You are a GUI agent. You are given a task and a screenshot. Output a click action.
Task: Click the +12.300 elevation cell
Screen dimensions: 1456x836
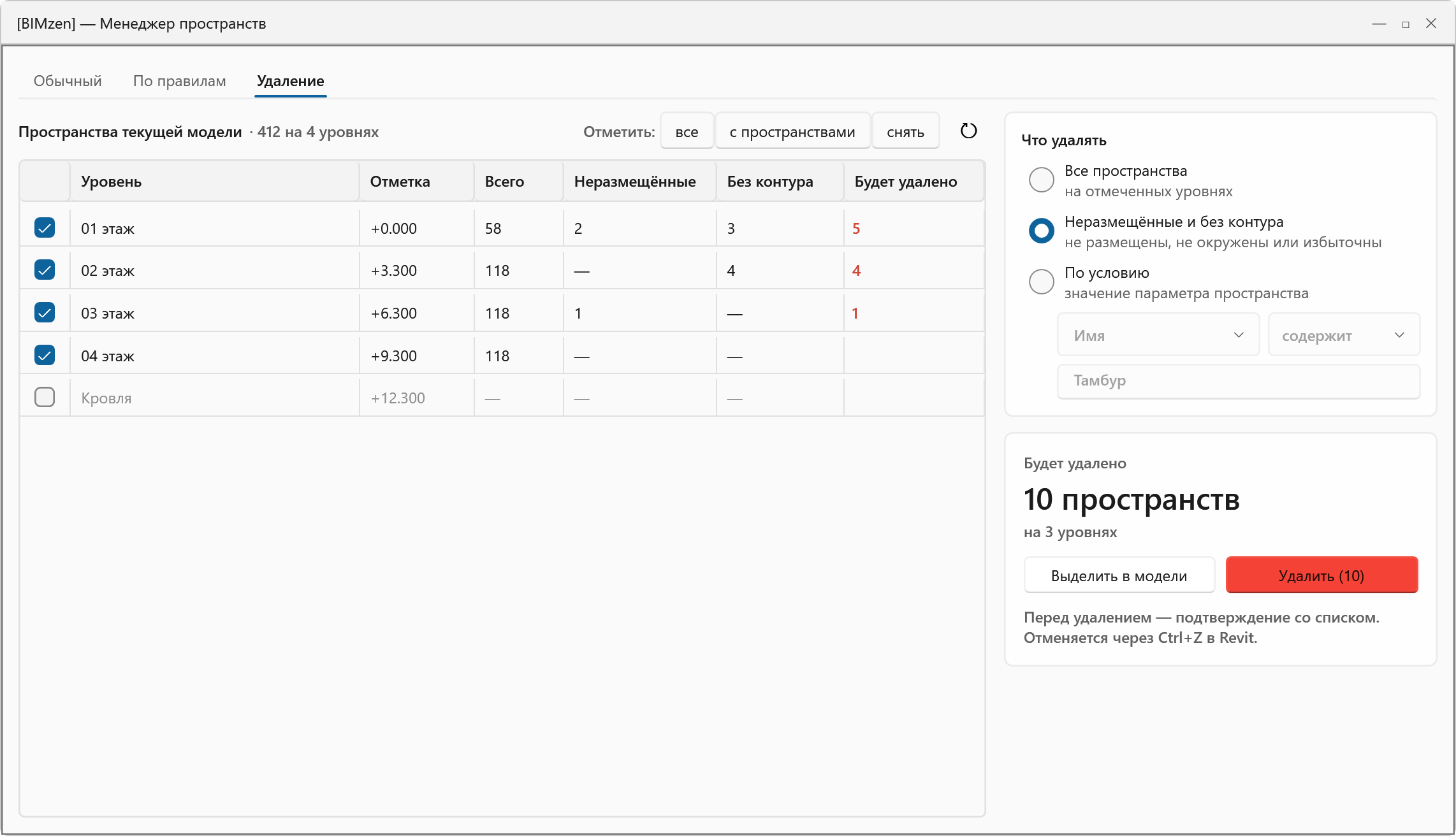coord(398,398)
